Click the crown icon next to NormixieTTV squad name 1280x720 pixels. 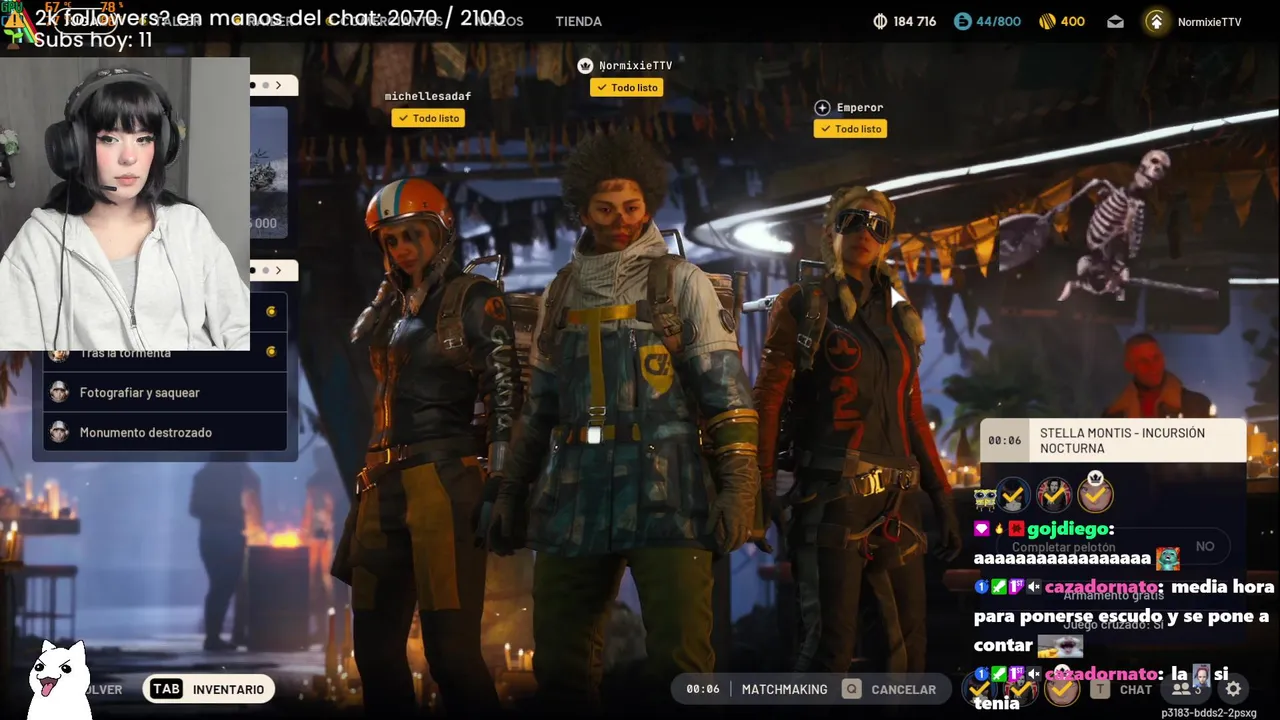coord(585,65)
